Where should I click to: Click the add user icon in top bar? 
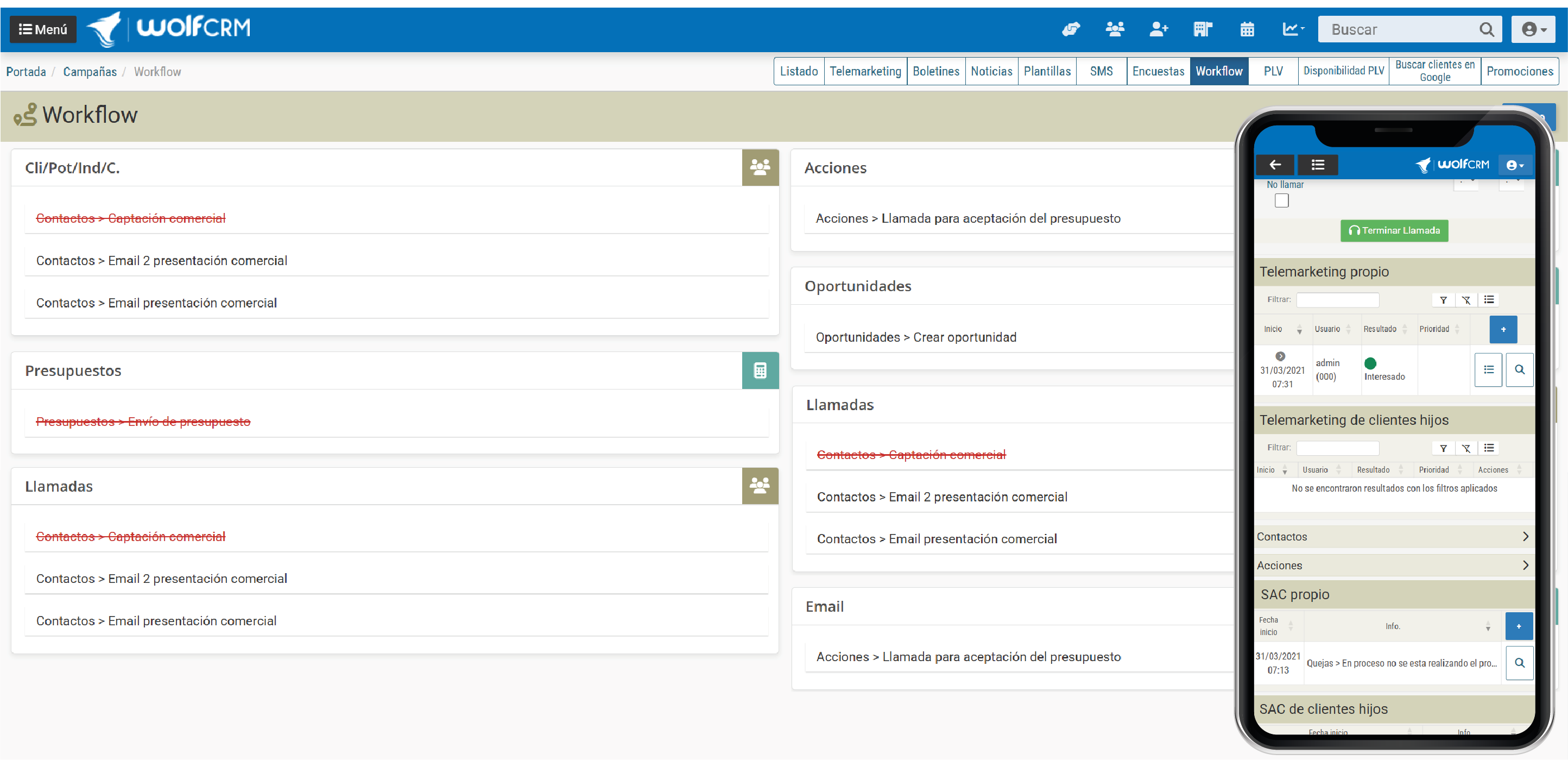1158,29
